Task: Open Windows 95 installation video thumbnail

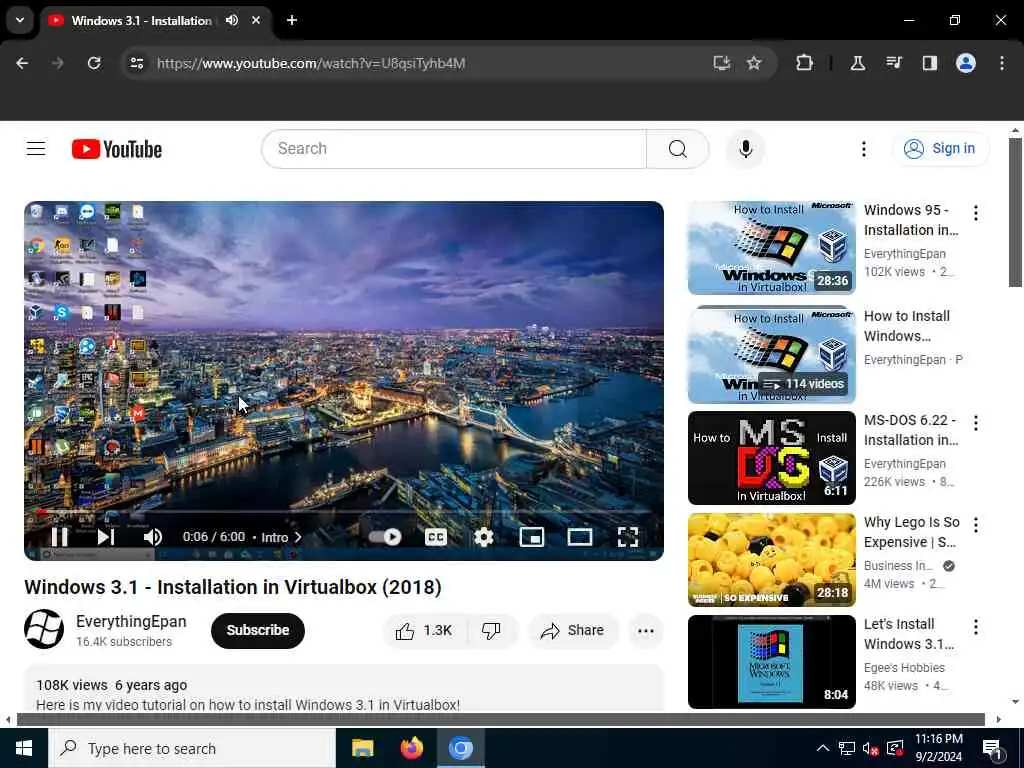Action: [x=771, y=248]
